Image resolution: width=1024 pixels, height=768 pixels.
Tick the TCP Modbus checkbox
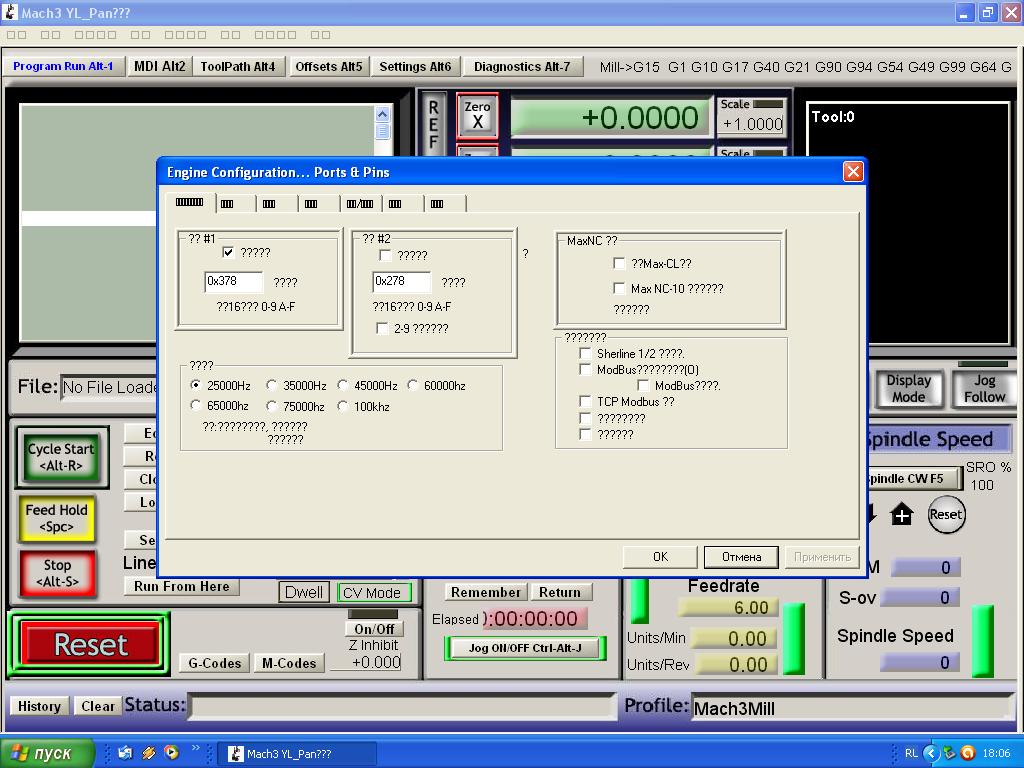(585, 402)
